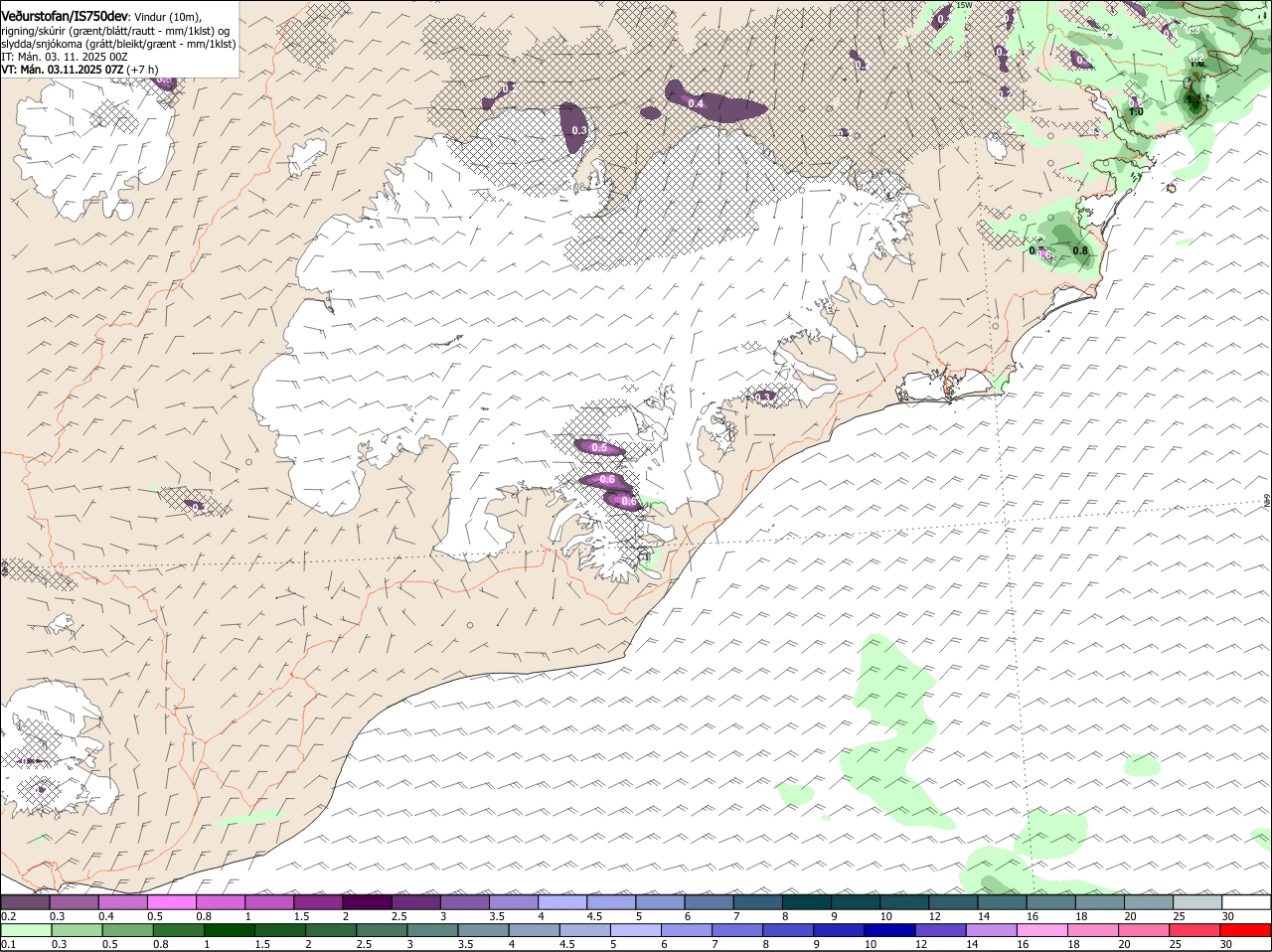1272x952 pixels.
Task: Click the '1.5' value under the snow legend row
Action: click(x=301, y=915)
